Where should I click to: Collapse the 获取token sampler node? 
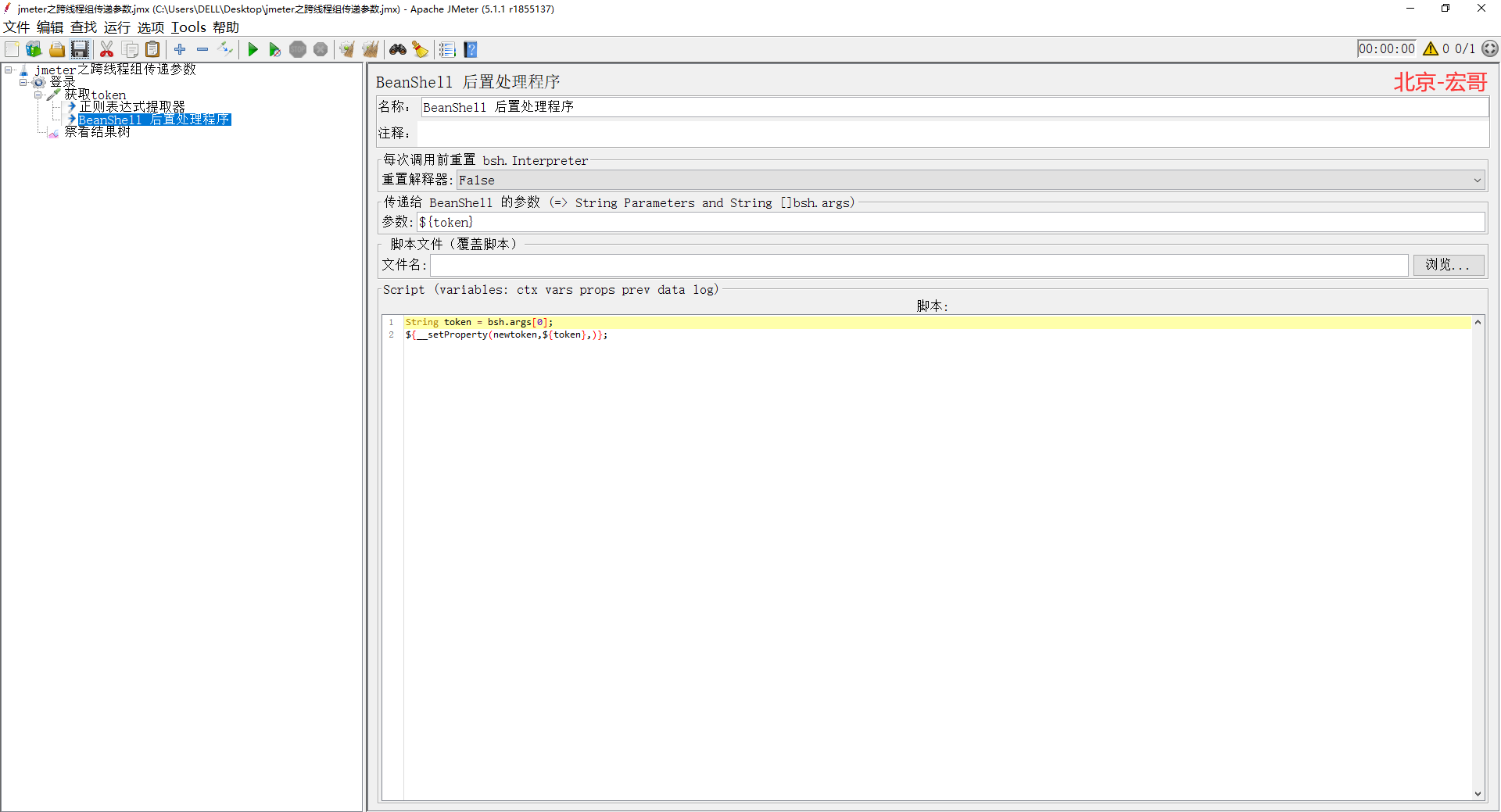(x=38, y=95)
